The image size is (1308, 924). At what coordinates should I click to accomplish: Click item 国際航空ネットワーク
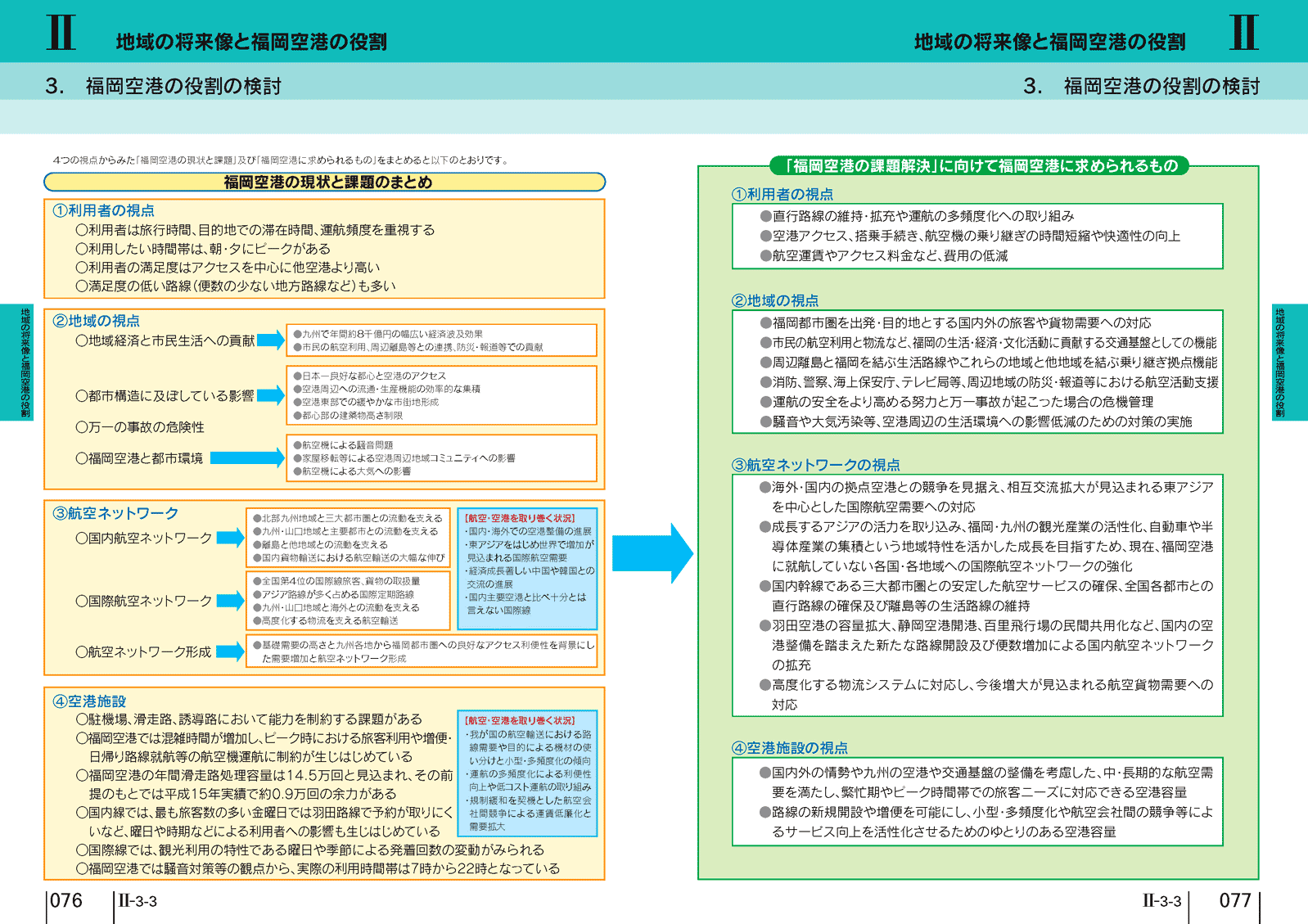[x=144, y=601]
